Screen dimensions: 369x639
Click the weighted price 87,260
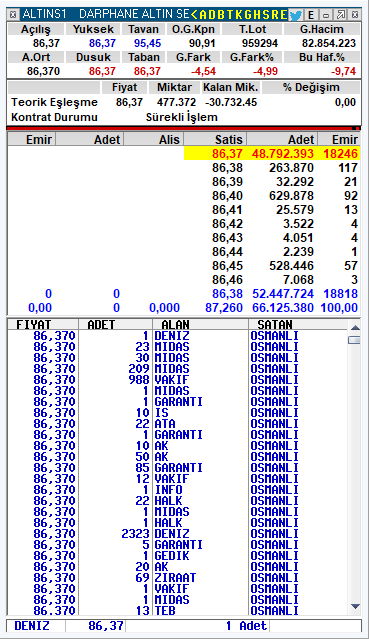(224, 307)
